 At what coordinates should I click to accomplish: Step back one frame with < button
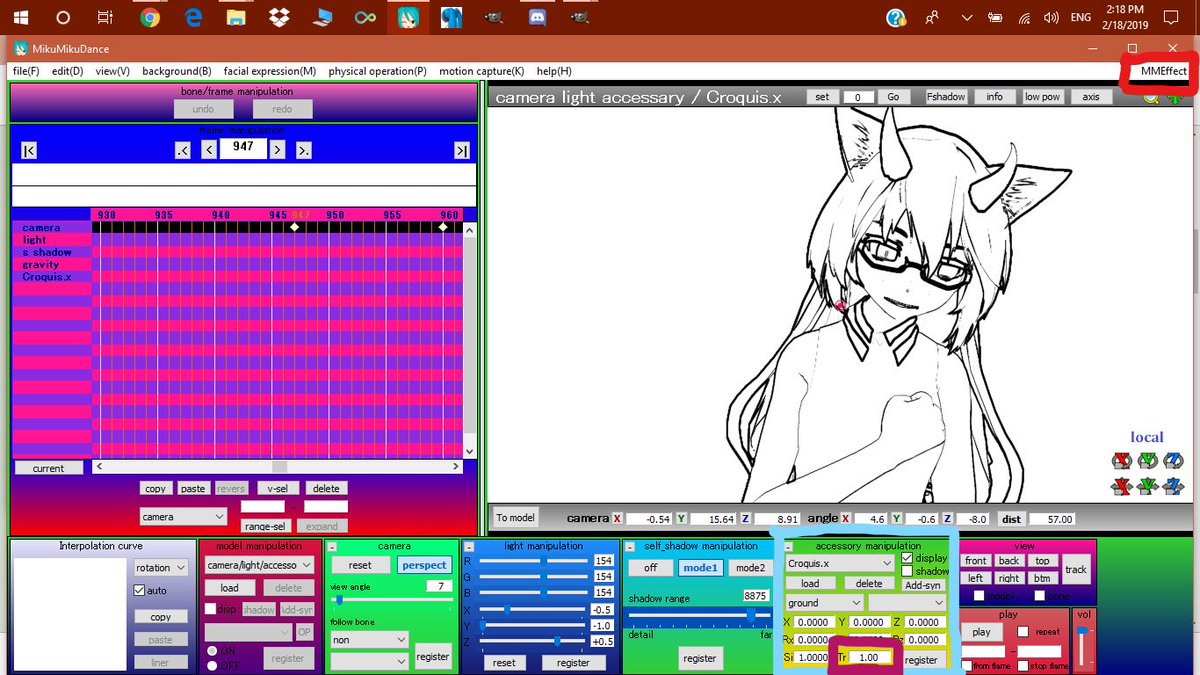209,150
